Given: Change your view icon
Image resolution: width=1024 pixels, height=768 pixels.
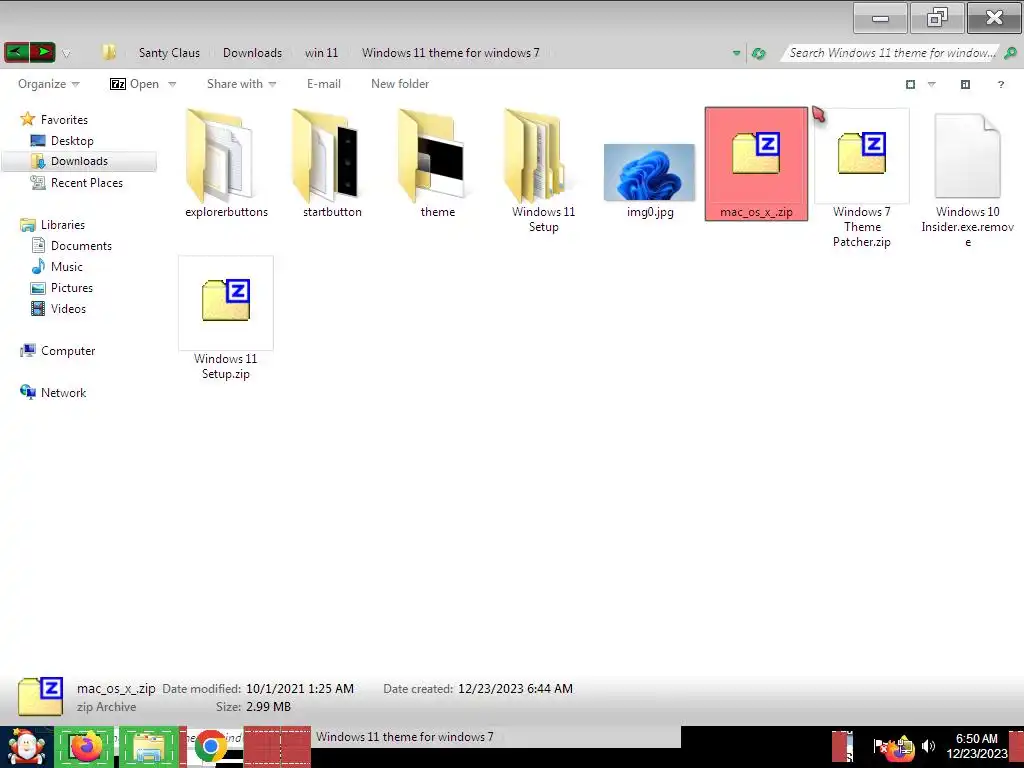Looking at the screenshot, I should (910, 84).
